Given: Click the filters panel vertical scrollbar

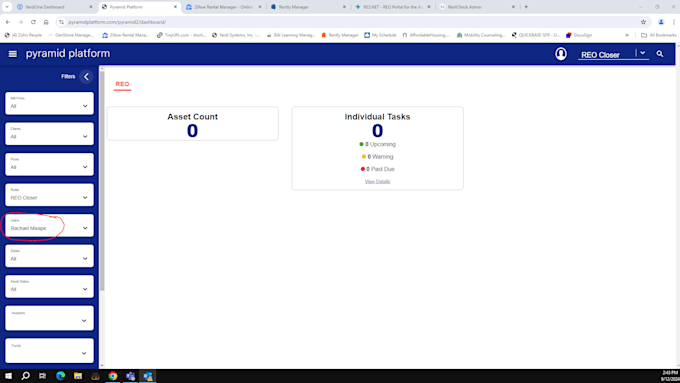Looking at the screenshot, I should 102,181.
